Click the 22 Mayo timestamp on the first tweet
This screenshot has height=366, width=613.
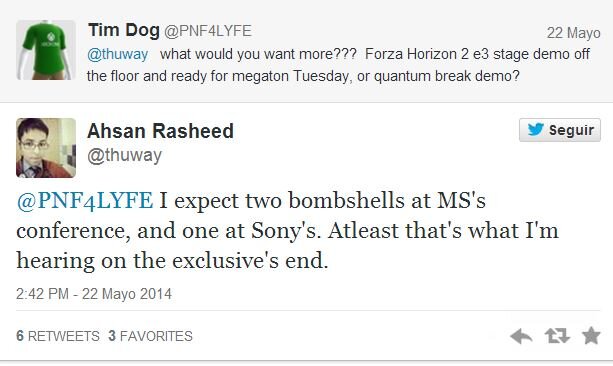(574, 33)
